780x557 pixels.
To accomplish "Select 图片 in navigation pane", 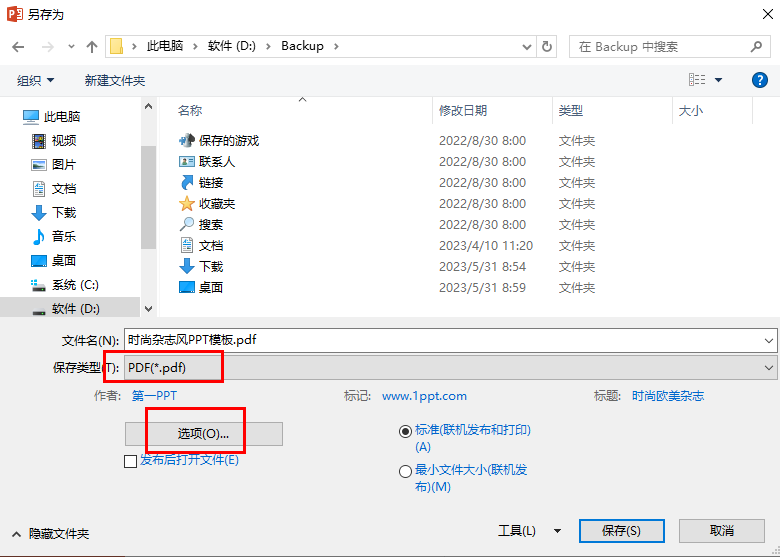I will tap(54, 165).
